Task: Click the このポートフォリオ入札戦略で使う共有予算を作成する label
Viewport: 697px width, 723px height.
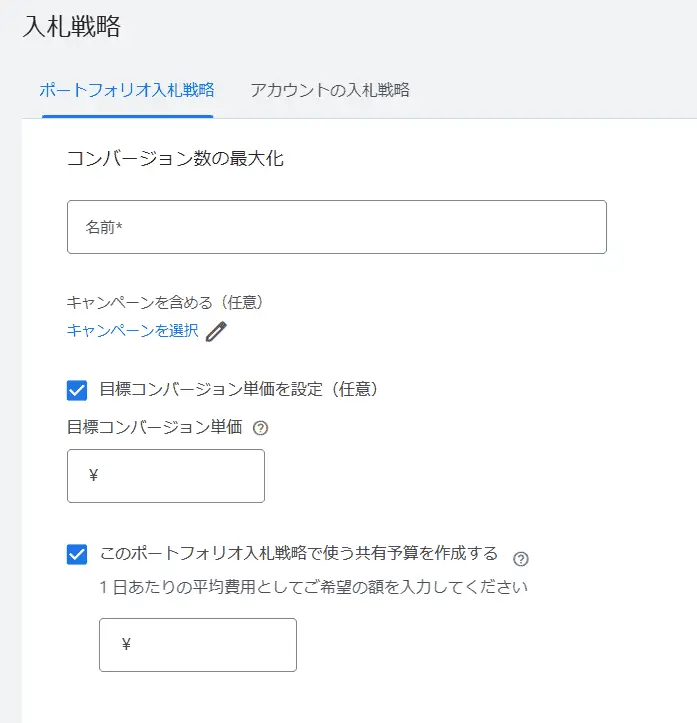Action: click(299, 553)
